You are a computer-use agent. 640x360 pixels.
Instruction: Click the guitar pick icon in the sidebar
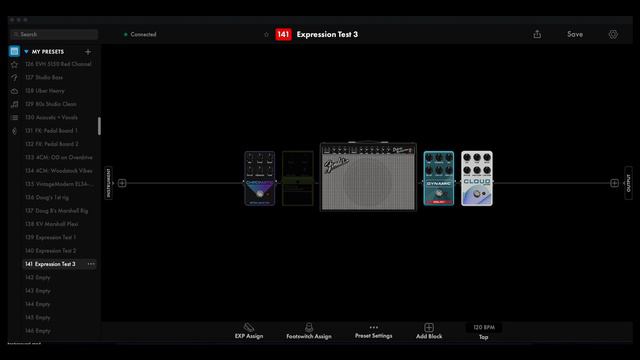[14, 131]
